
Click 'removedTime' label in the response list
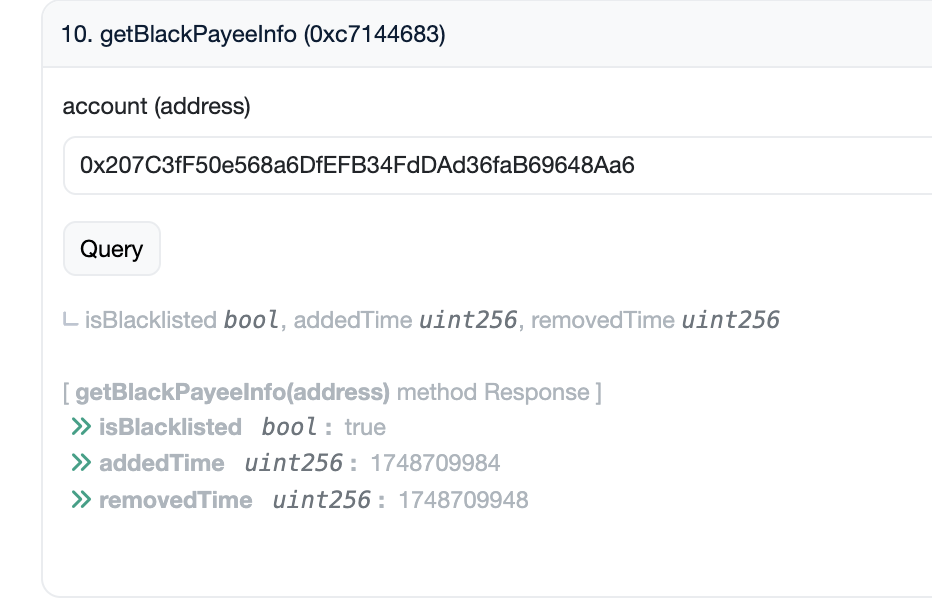[x=175, y=500]
